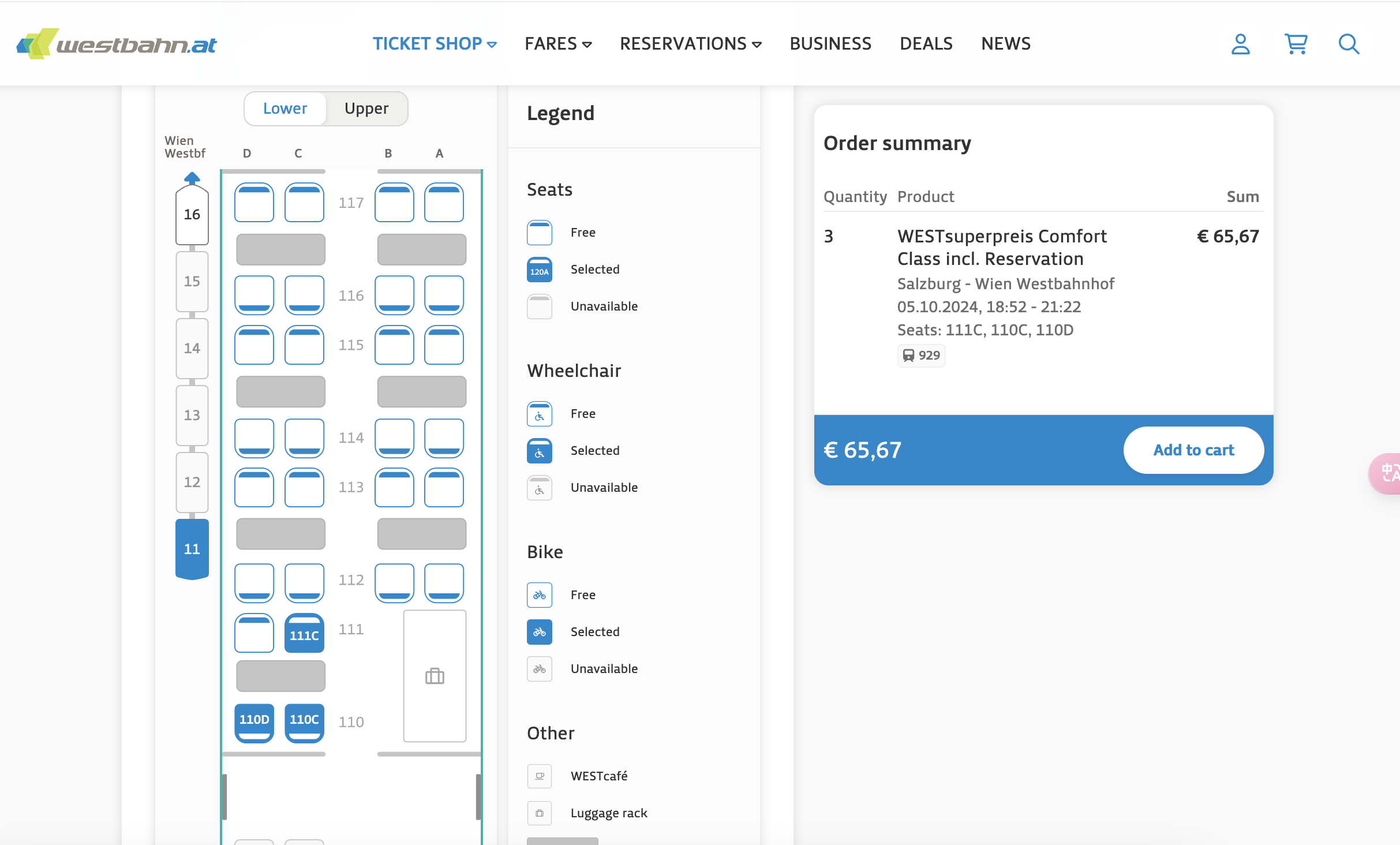Select seat D in row 117
Viewport: 1400px width, 845px height.
coord(254,203)
